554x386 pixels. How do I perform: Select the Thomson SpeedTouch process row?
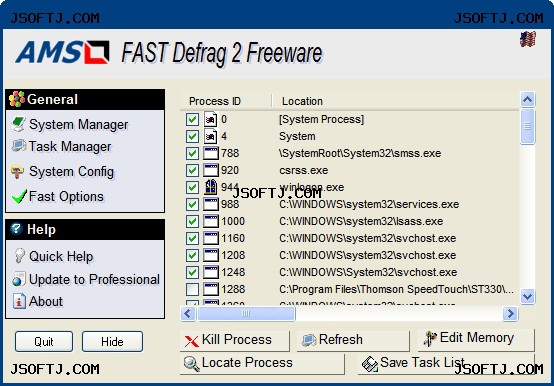coord(350,289)
